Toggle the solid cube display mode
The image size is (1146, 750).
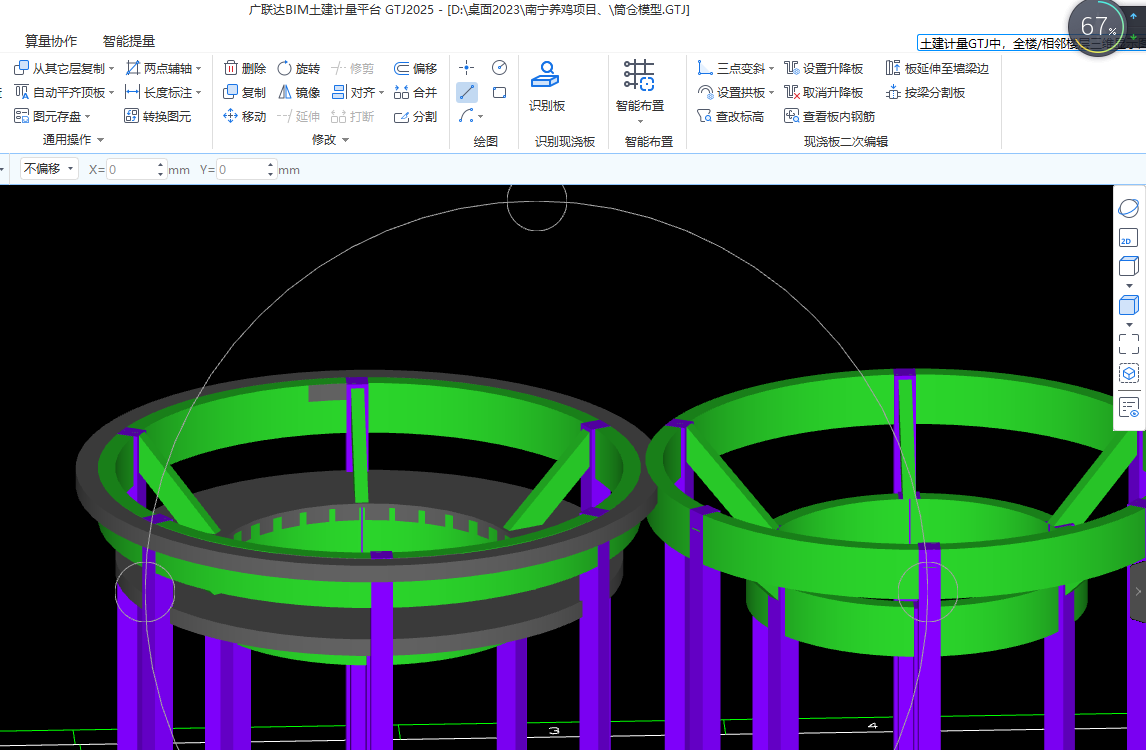coord(1128,305)
